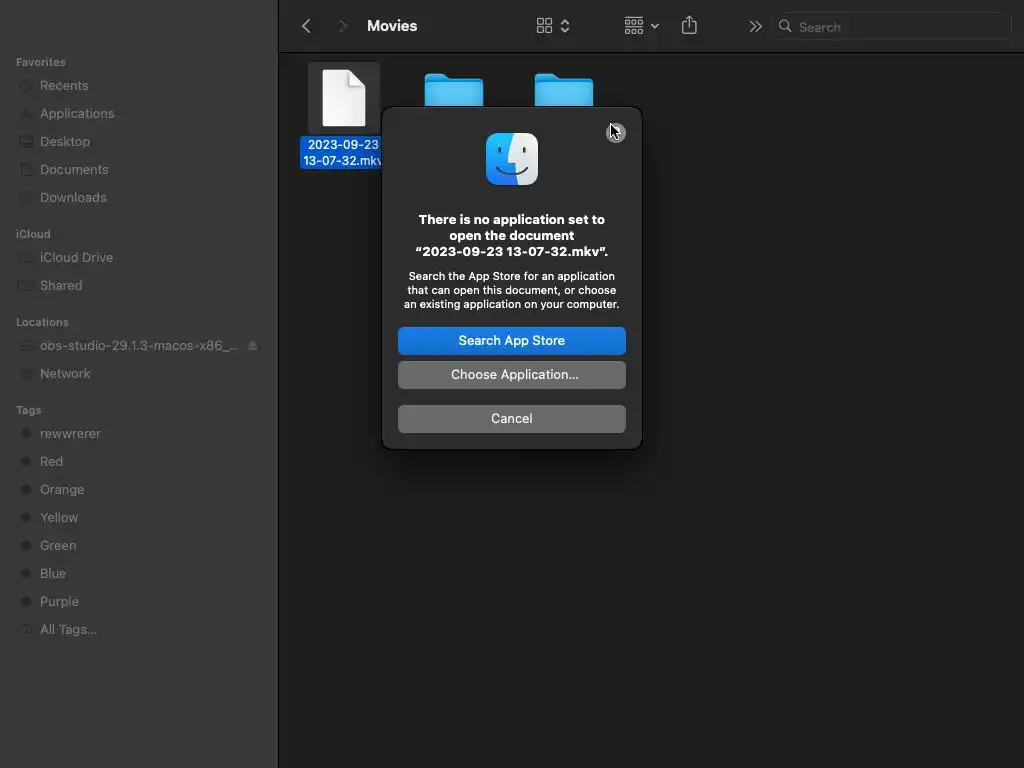Select the Purple tag
Viewport: 1024px width, 768px height.
[59, 602]
